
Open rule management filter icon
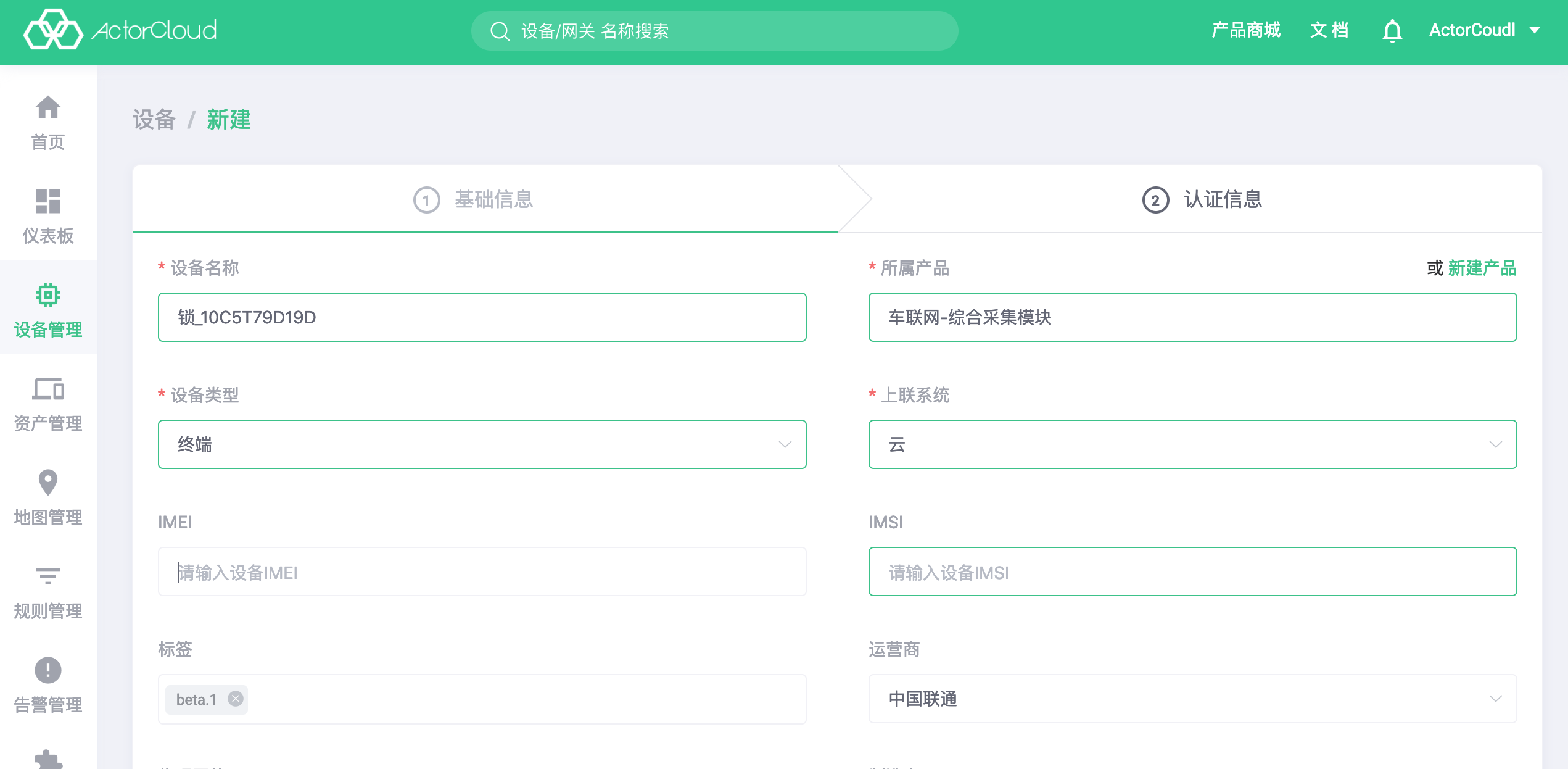[47, 576]
